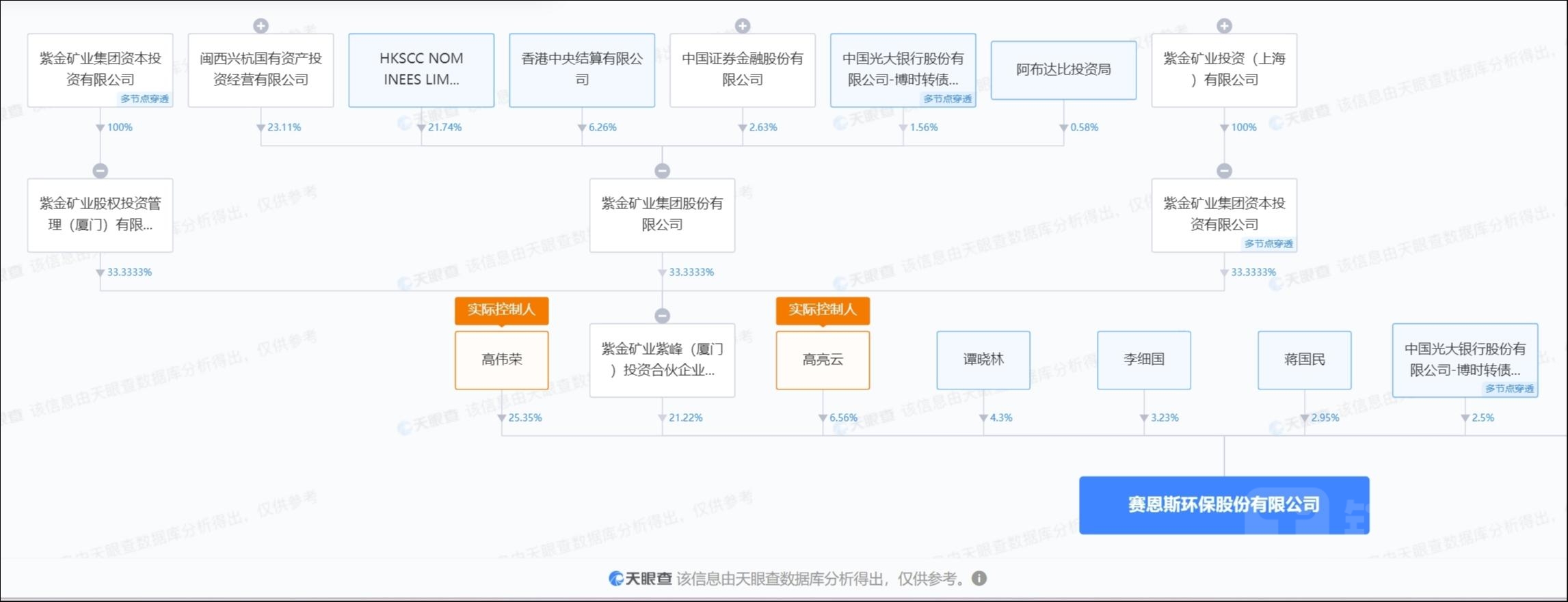Screen dimensions: 1568x602
Task: Click the 23.11% stake label
Action: pos(284,128)
